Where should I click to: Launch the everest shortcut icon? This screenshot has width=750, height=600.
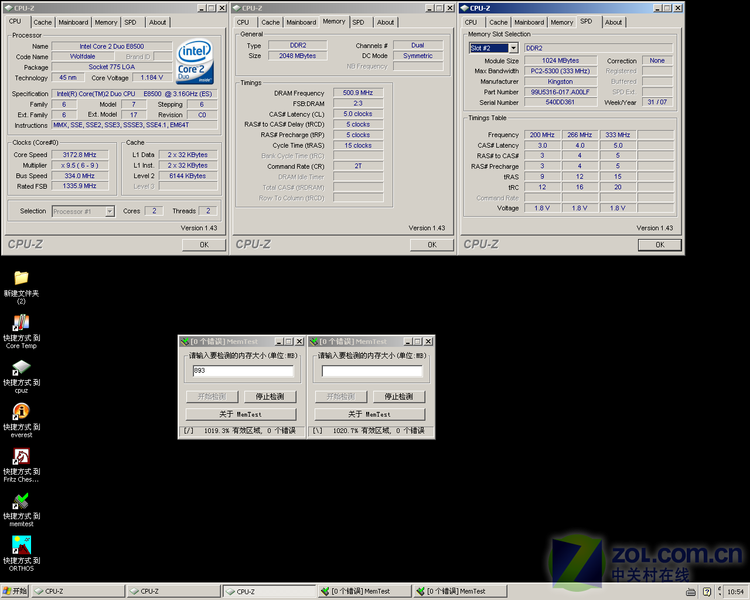point(21,411)
